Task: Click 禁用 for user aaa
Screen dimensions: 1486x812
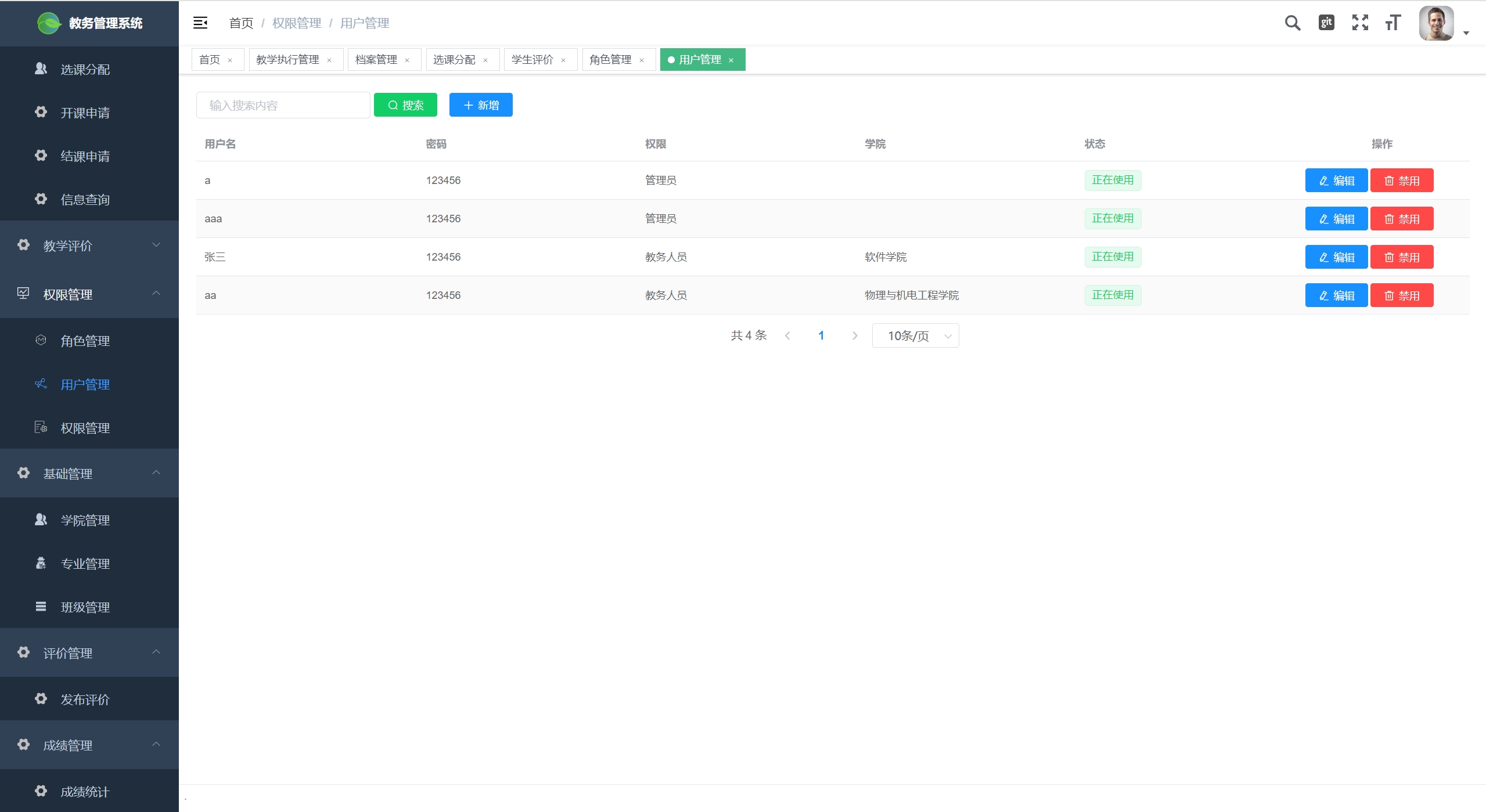Action: (x=1402, y=219)
